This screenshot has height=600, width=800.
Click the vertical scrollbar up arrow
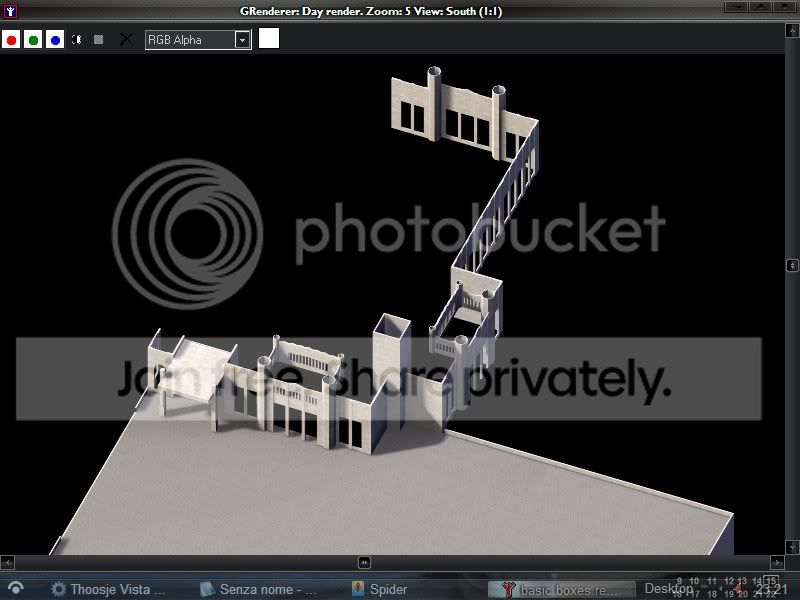pyautogui.click(x=792, y=31)
